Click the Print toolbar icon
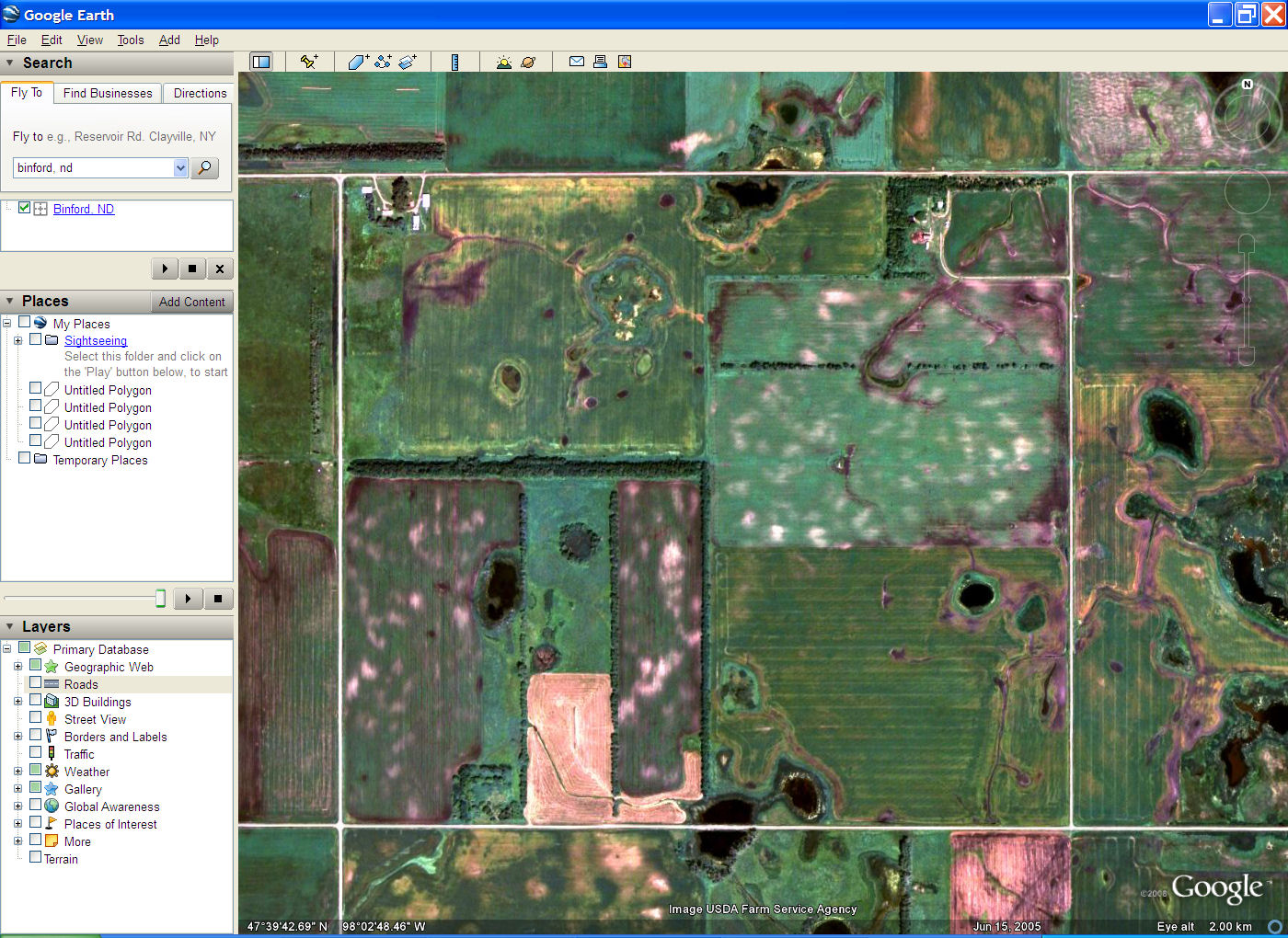1288x938 pixels. click(x=600, y=62)
